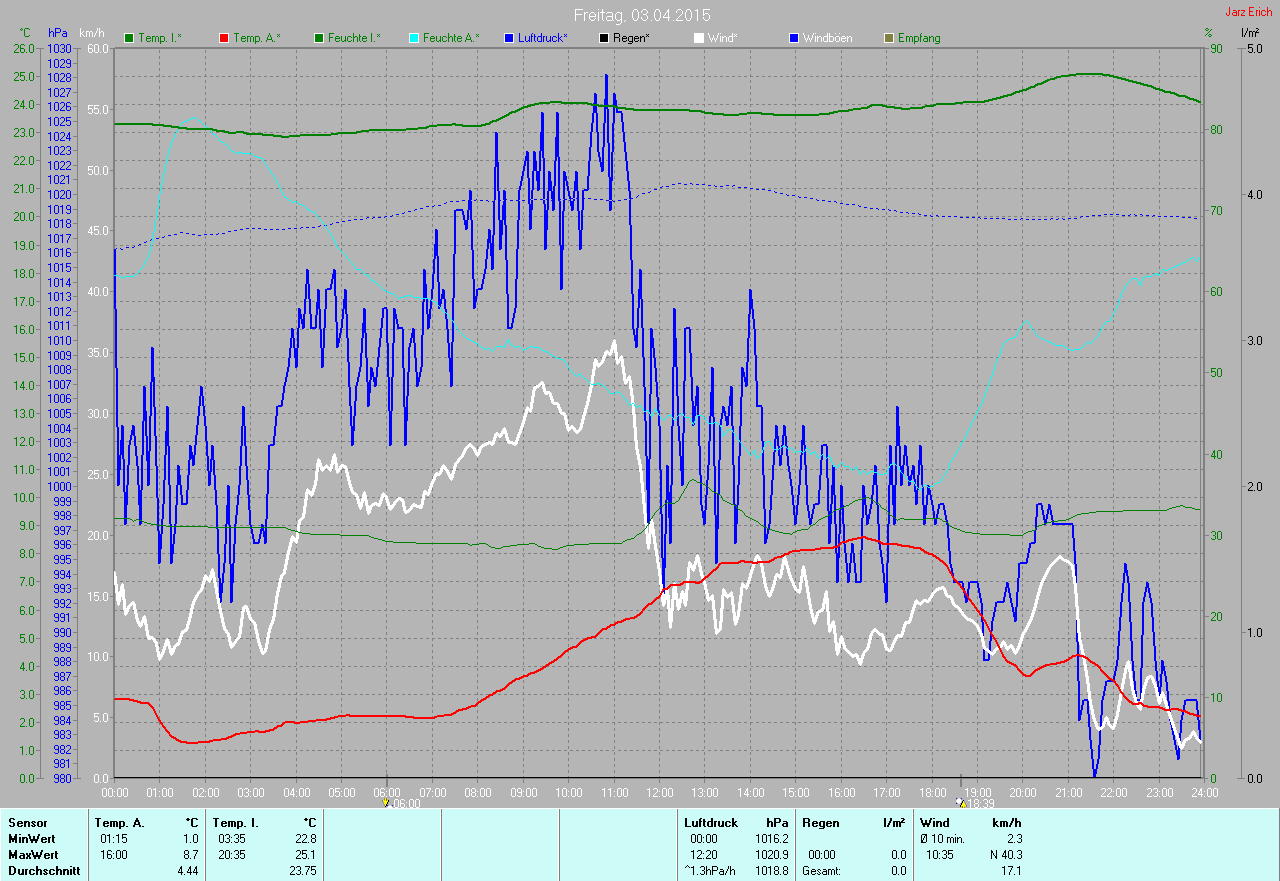Click the 'Temp. A.' column header in the table
The width and height of the screenshot is (1280, 881).
[x=120, y=823]
